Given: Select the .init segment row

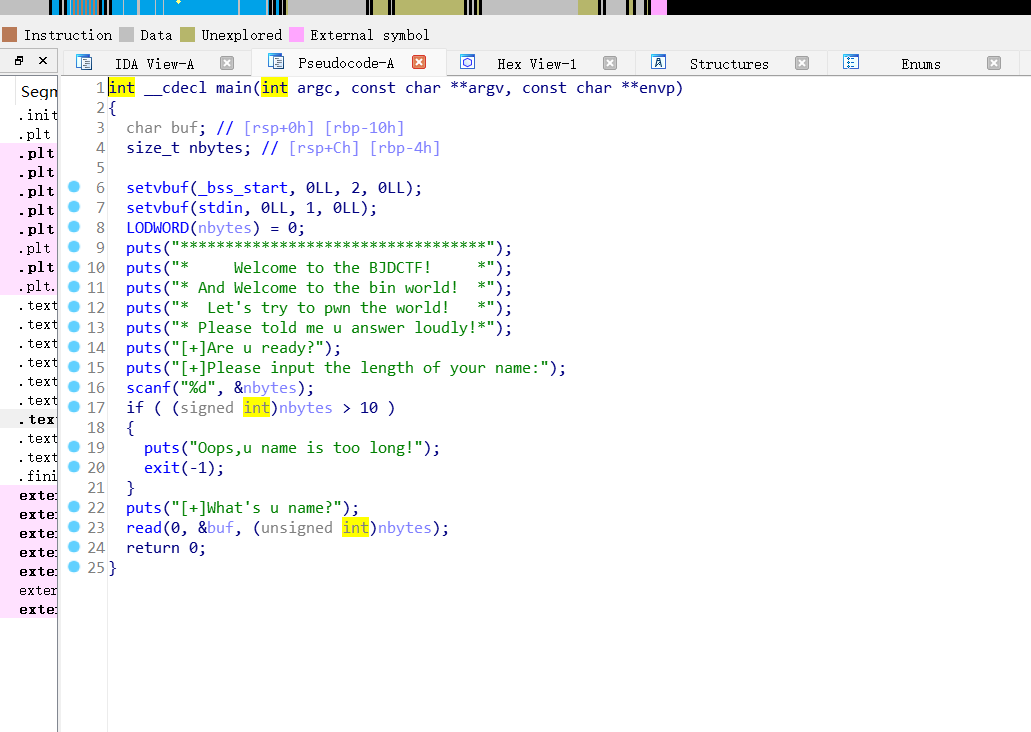Looking at the screenshot, I should coord(37,115).
